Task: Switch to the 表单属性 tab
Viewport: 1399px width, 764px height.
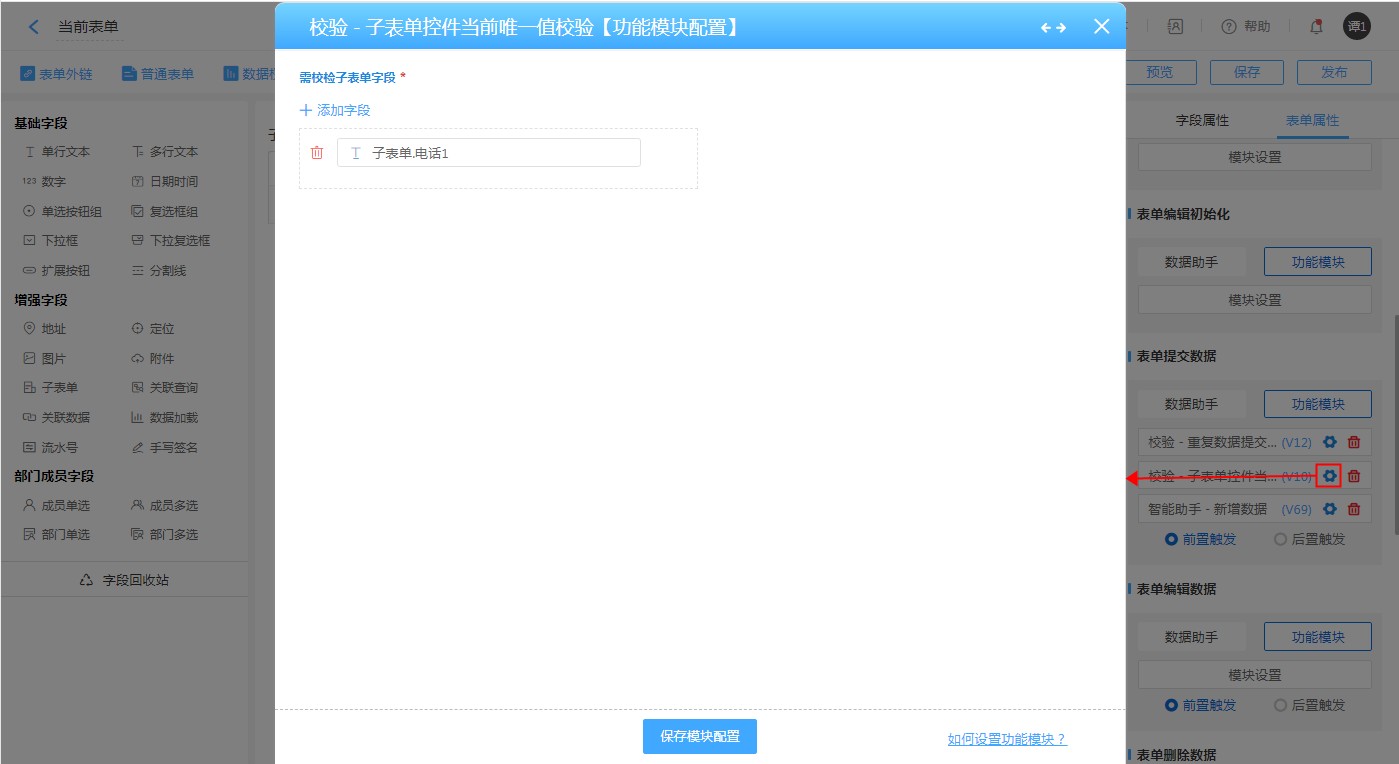Action: click(1312, 120)
